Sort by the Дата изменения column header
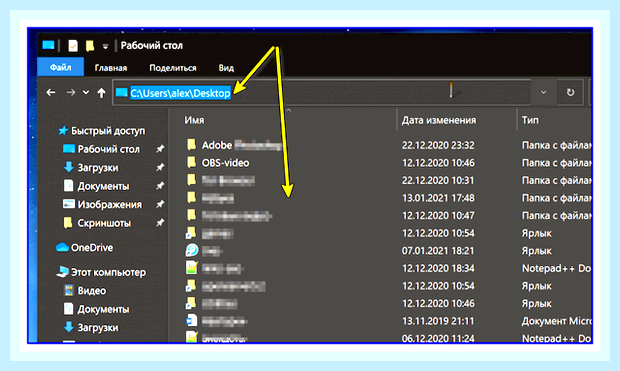 pyautogui.click(x=439, y=120)
